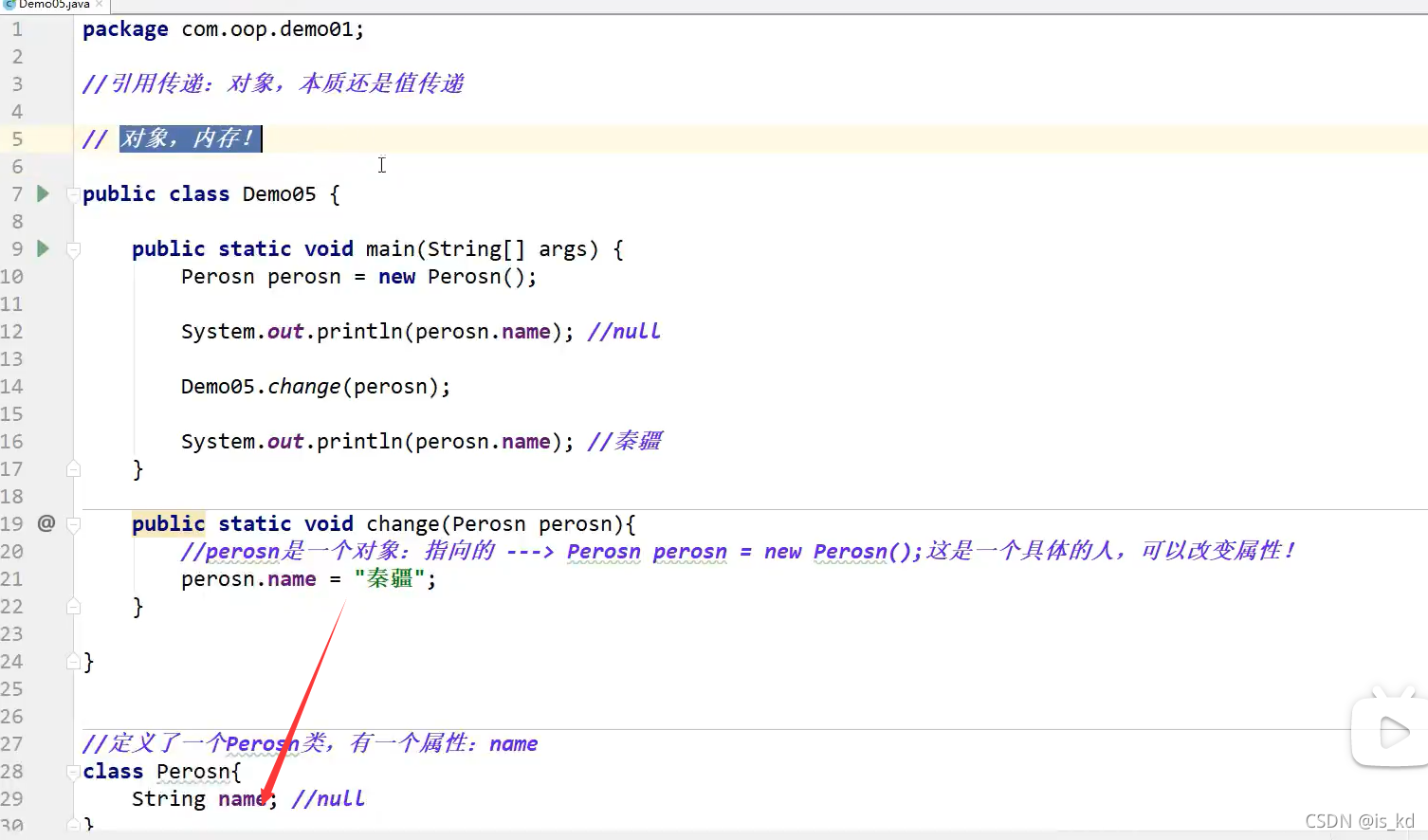
Task: Click 'perosn.name' on line 21
Action: (x=248, y=578)
